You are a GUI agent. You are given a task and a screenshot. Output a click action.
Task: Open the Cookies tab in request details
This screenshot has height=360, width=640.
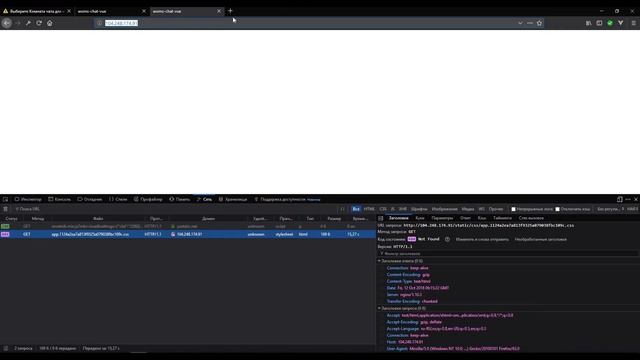pyautogui.click(x=420, y=218)
